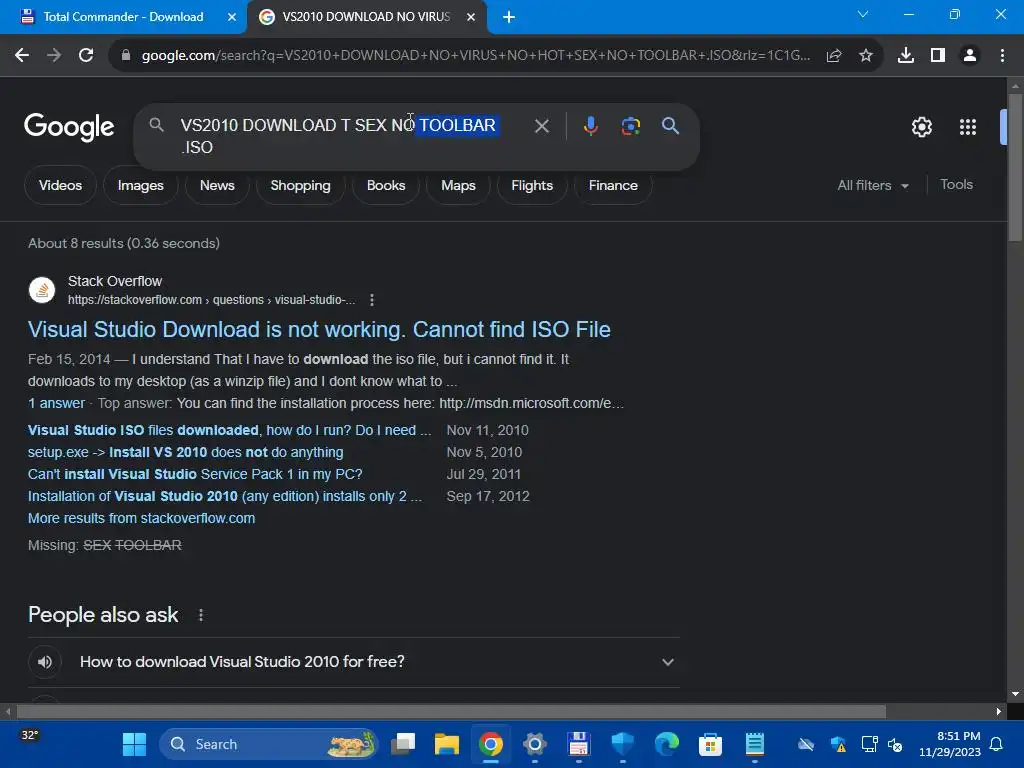Screen dimensions: 1024x768
Task: Open Visual Studio Download is not working result
Action: [x=319, y=329]
